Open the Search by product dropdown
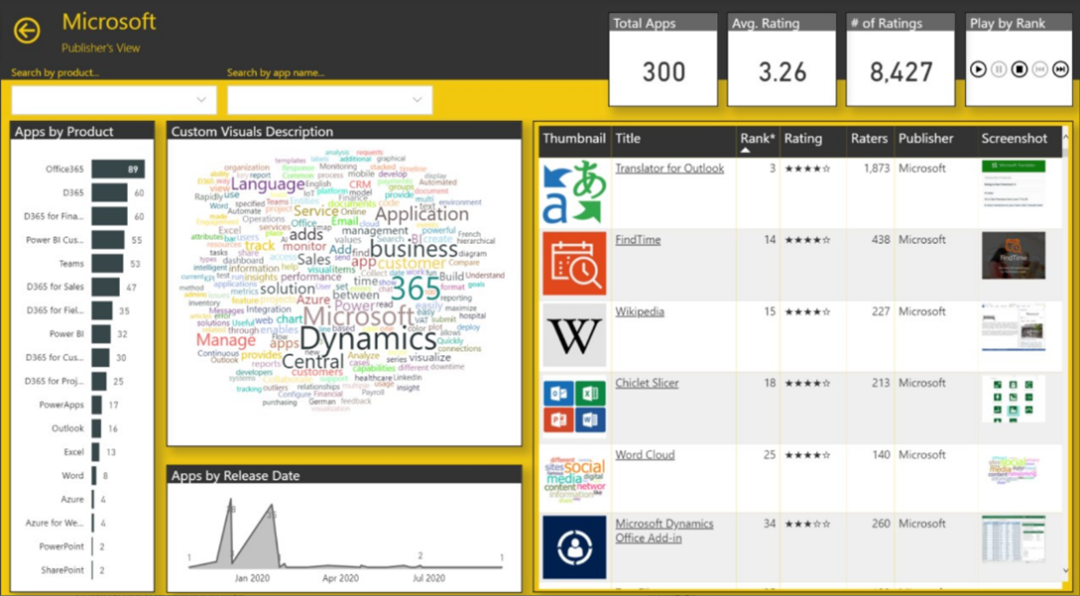Screen dimensions: 1080x596 pyautogui.click(x=114, y=100)
